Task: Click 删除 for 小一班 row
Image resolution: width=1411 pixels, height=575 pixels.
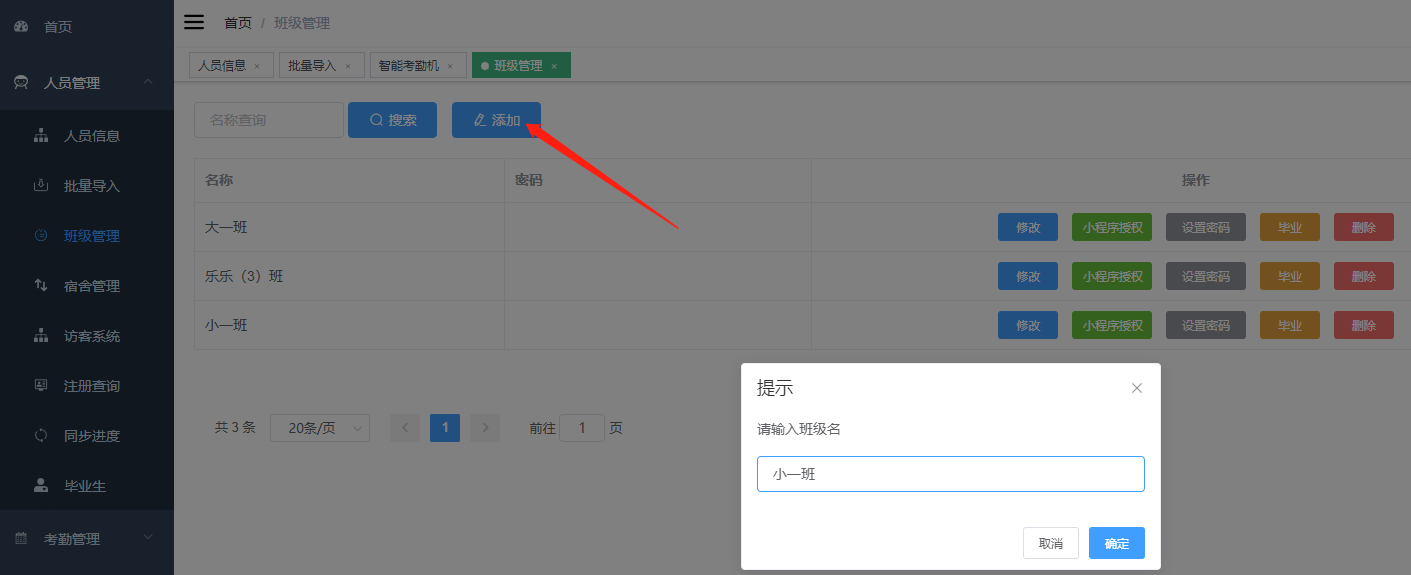Action: pos(1364,325)
